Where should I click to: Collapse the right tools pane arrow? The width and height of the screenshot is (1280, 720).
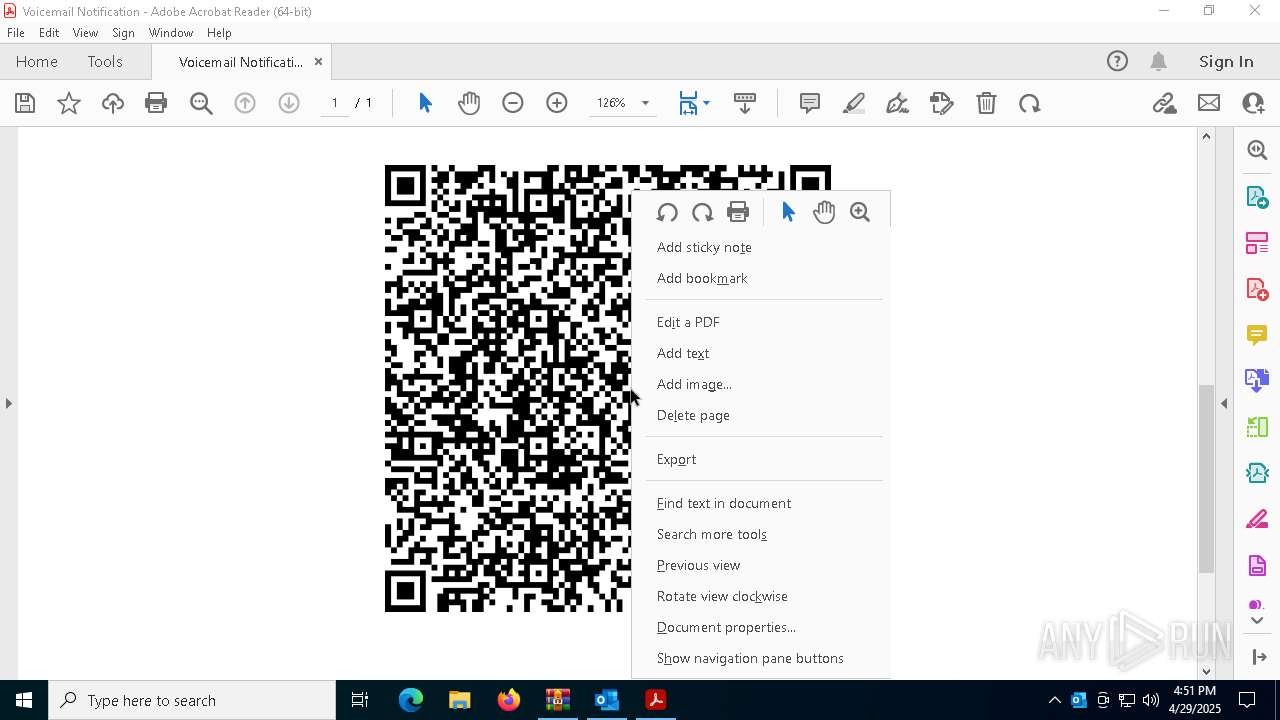pyautogui.click(x=1224, y=403)
